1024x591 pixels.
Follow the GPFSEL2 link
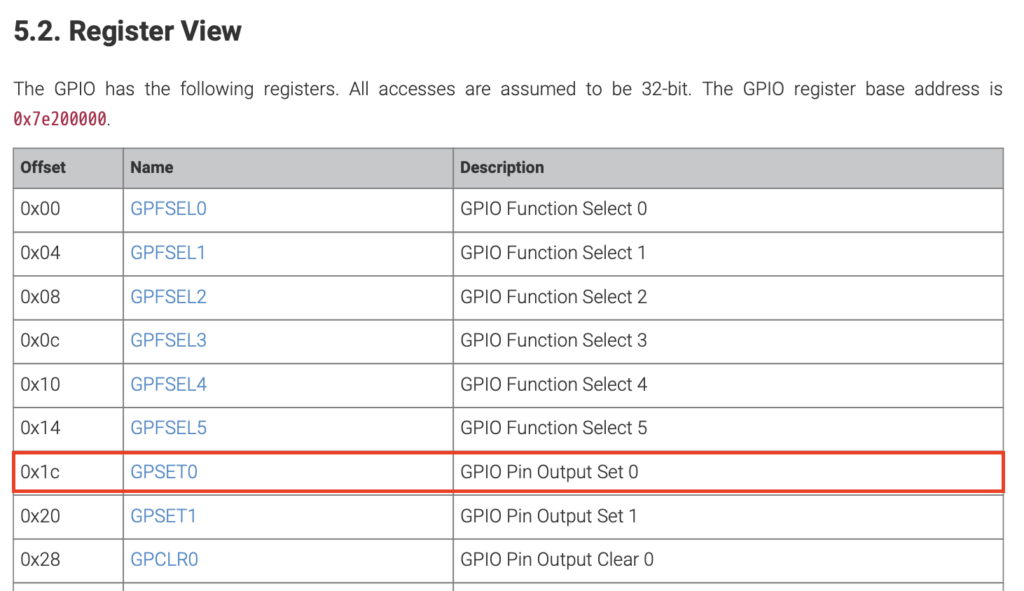click(168, 296)
